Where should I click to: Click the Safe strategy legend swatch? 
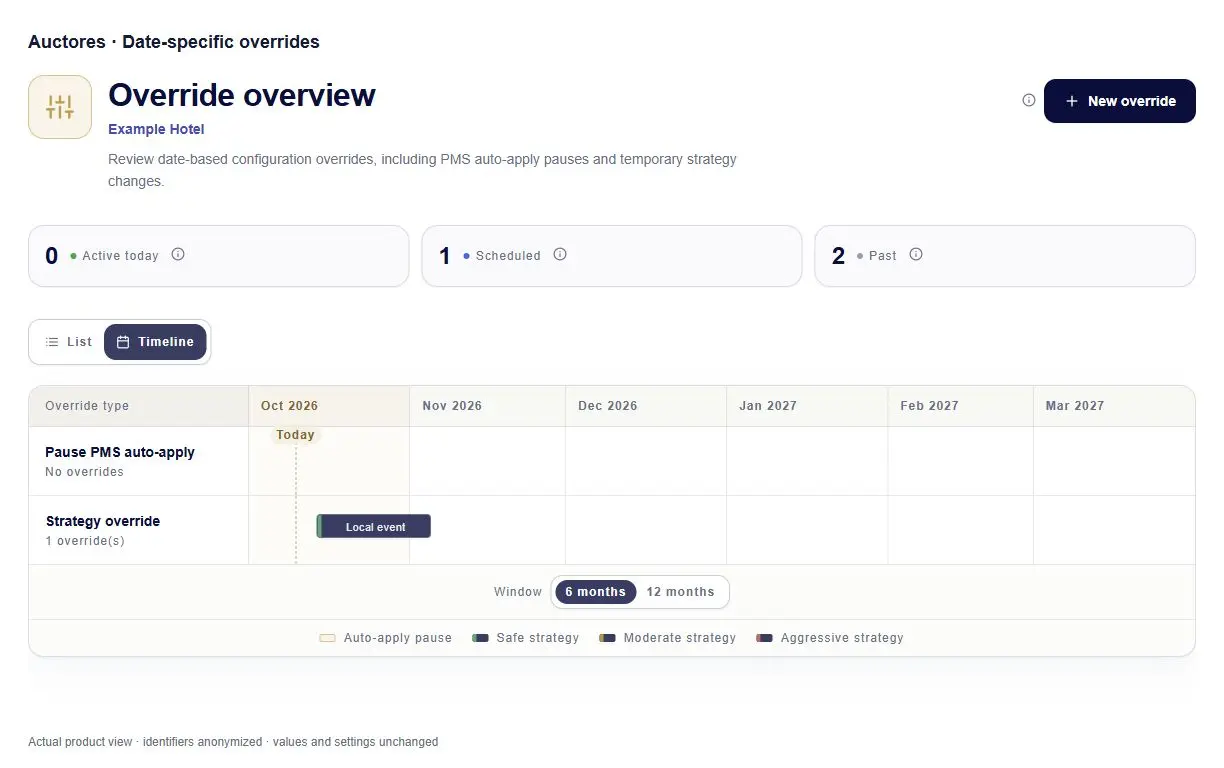click(480, 638)
